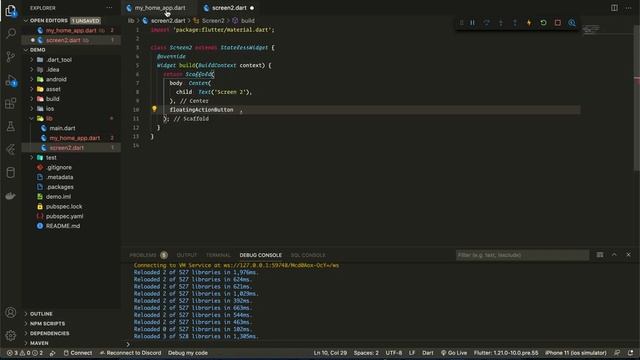Open the Manage gear menu
The image size is (640, 360).
(x=11, y=335)
